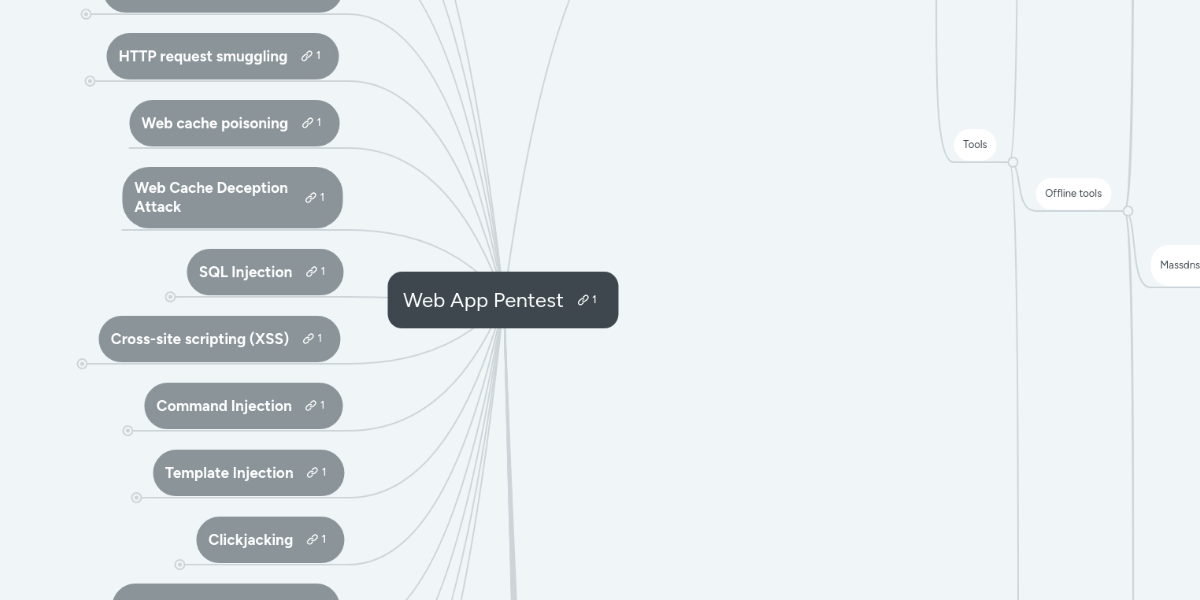Image resolution: width=1200 pixels, height=600 pixels.
Task: Select the Template Injection topic bubble
Action: click(x=229, y=472)
